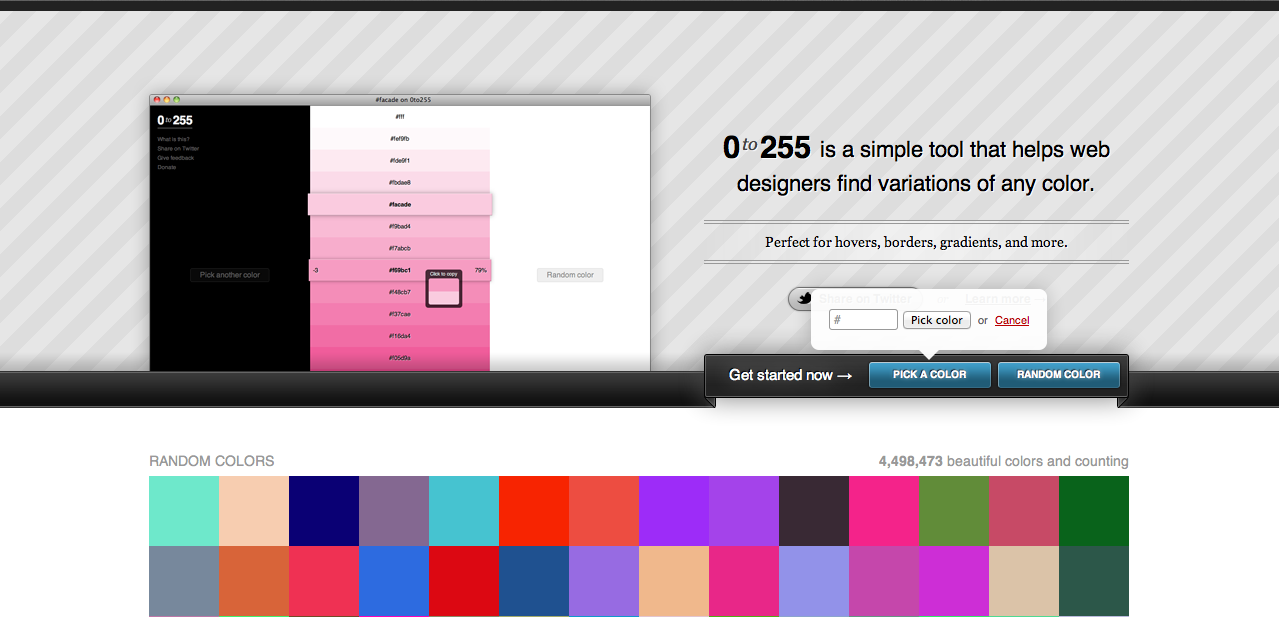The width and height of the screenshot is (1279, 617).
Task: Pick the hot pink swatch in top row
Action: click(x=884, y=510)
